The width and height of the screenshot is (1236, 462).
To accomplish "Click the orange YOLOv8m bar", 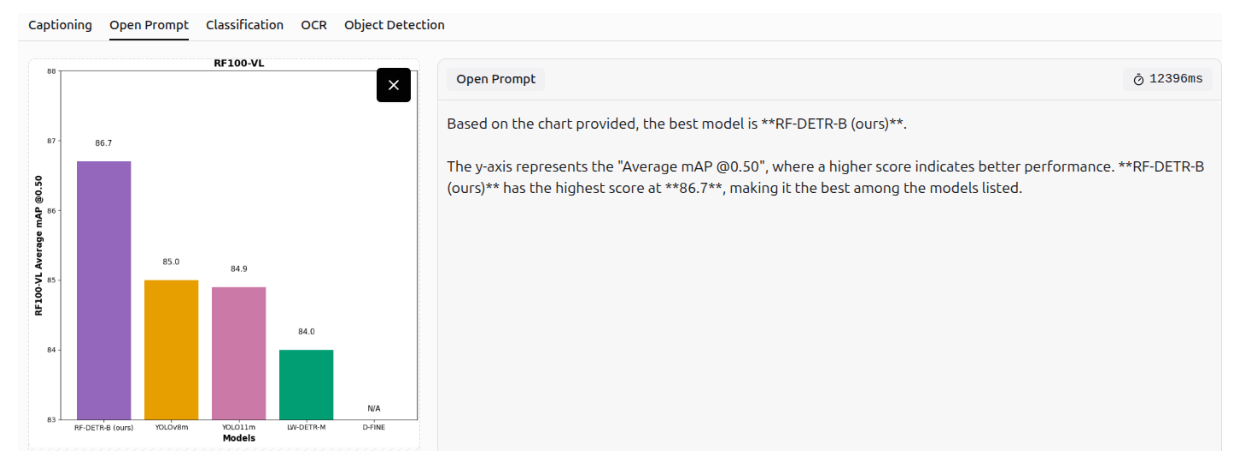I will pos(171,350).
